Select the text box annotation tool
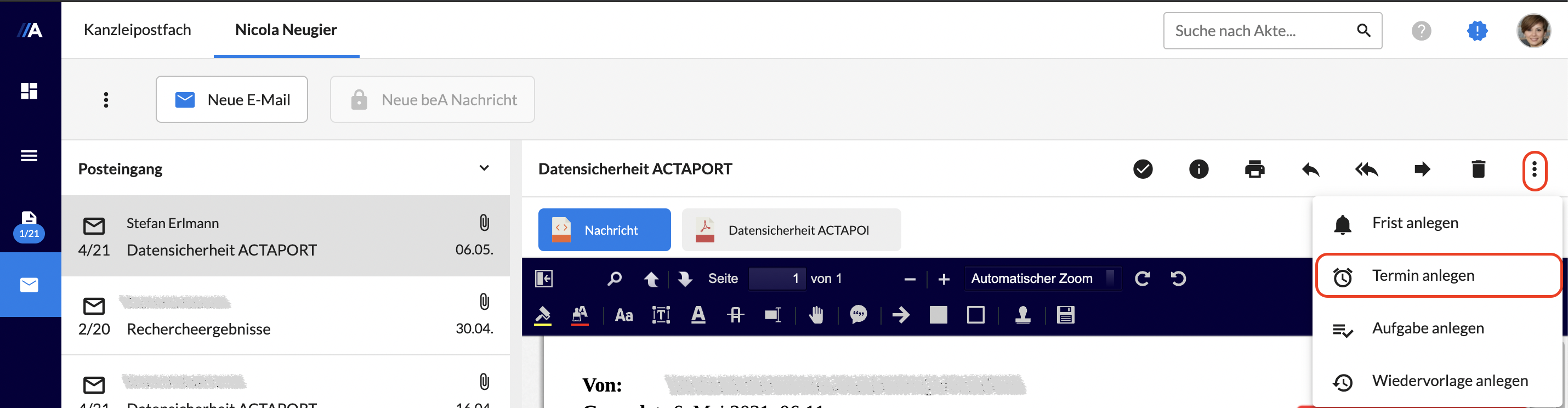1568x408 pixels. point(661,315)
